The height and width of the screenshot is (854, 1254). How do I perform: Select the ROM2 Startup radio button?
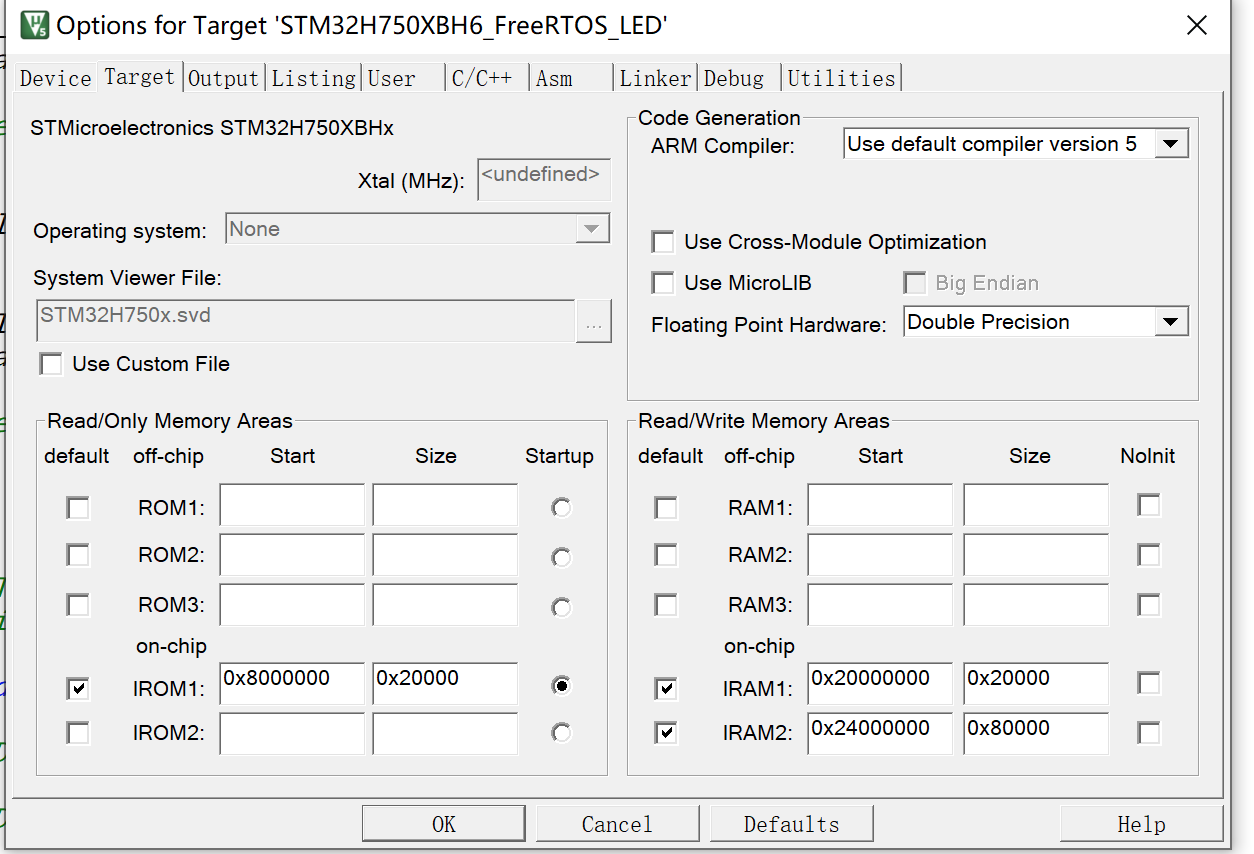561,557
